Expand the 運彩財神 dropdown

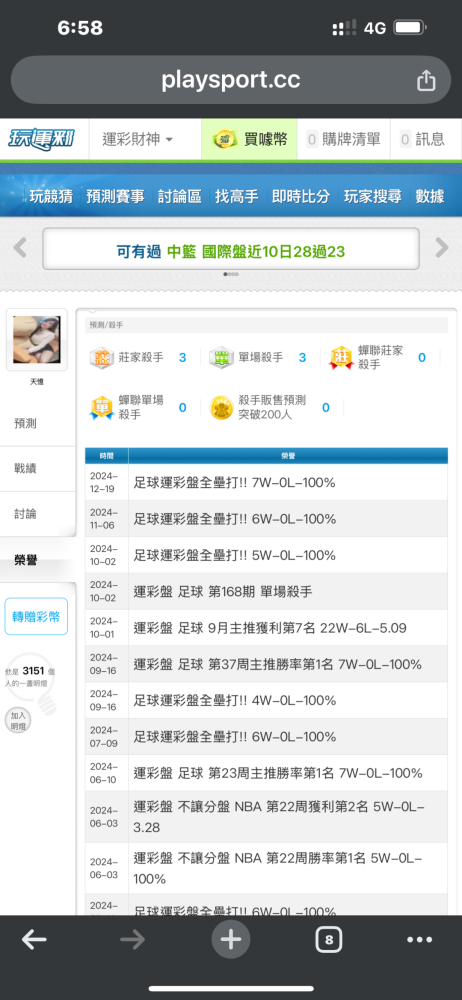pos(138,139)
